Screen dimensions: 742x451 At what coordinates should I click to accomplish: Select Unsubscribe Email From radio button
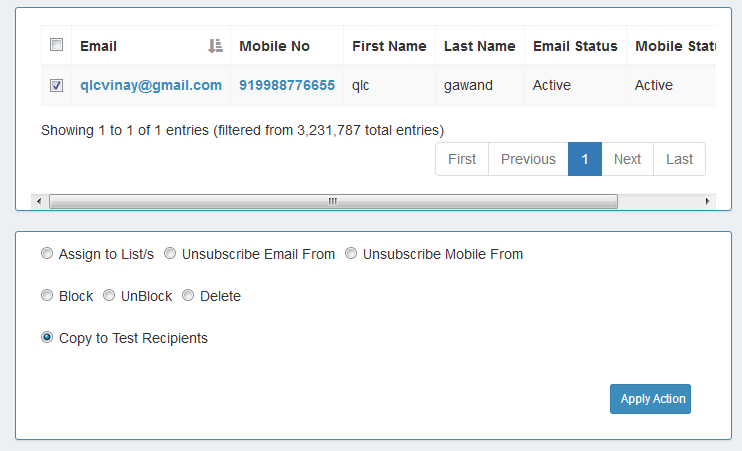170,254
